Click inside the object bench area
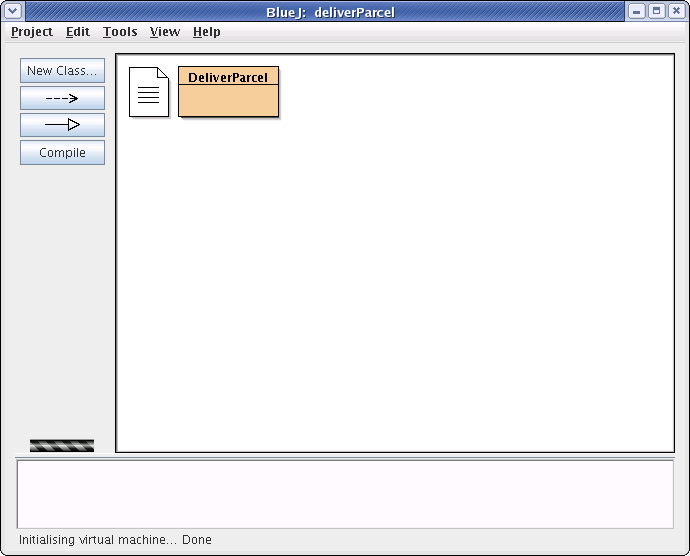The image size is (690, 556). pyautogui.click(x=345, y=494)
